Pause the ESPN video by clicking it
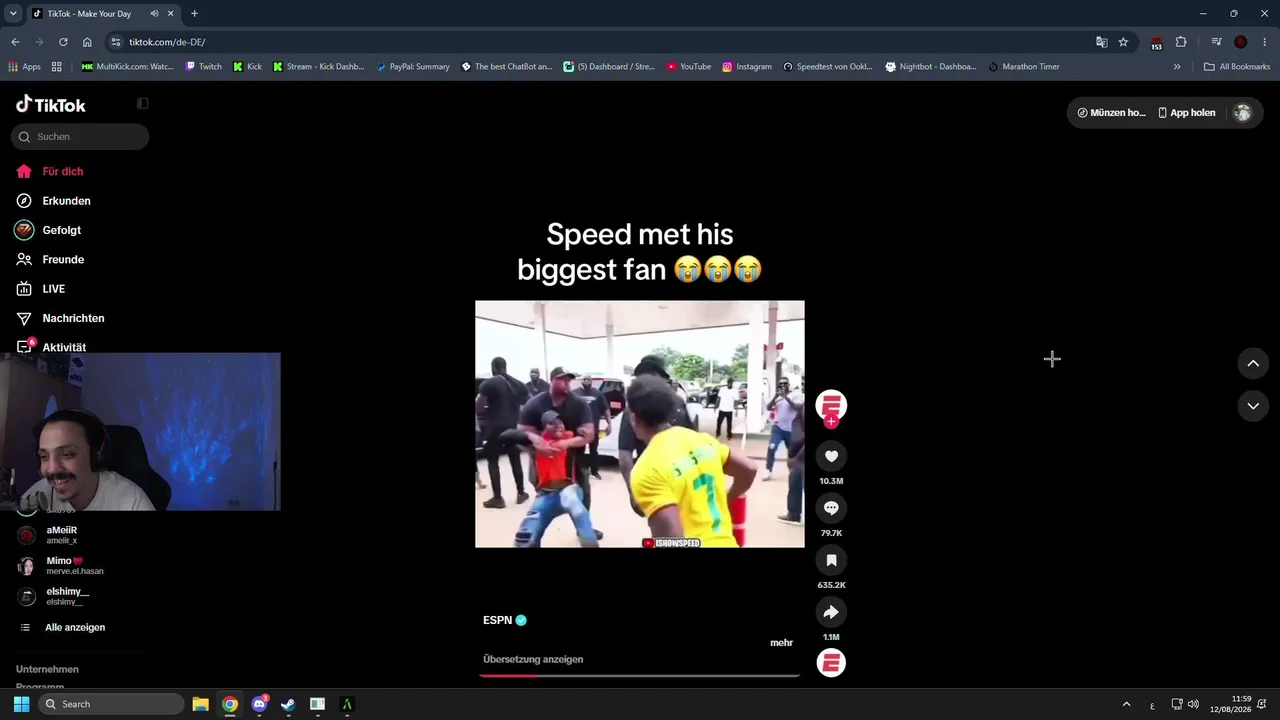Screen dimensions: 1280x720 640,424
